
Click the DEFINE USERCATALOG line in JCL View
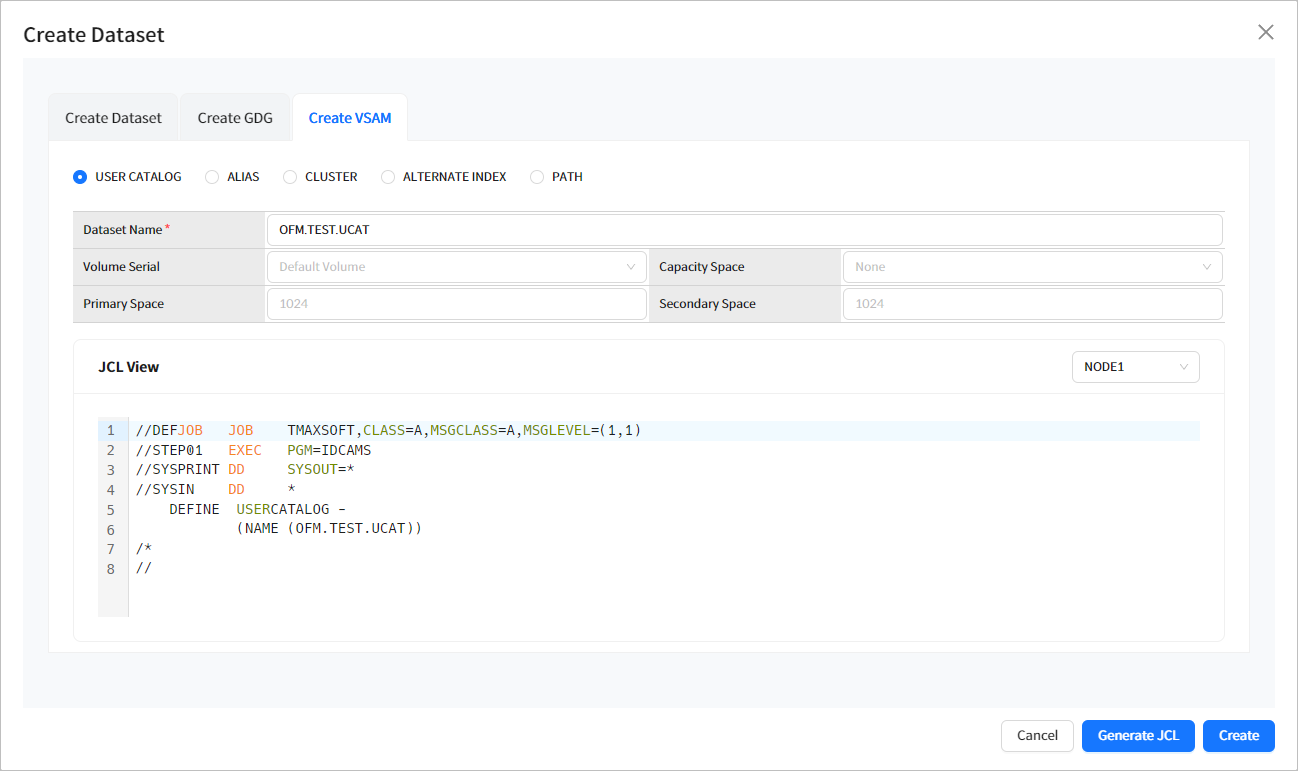pyautogui.click(x=250, y=509)
